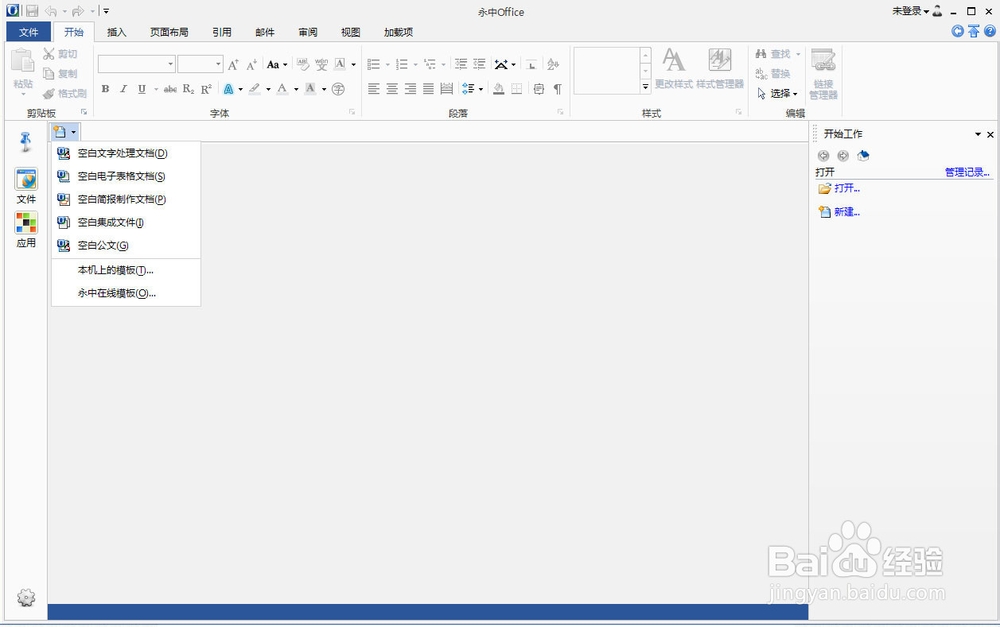Choose blank official document 空白公文(G)
The height and width of the screenshot is (627, 1000).
[x=126, y=245]
